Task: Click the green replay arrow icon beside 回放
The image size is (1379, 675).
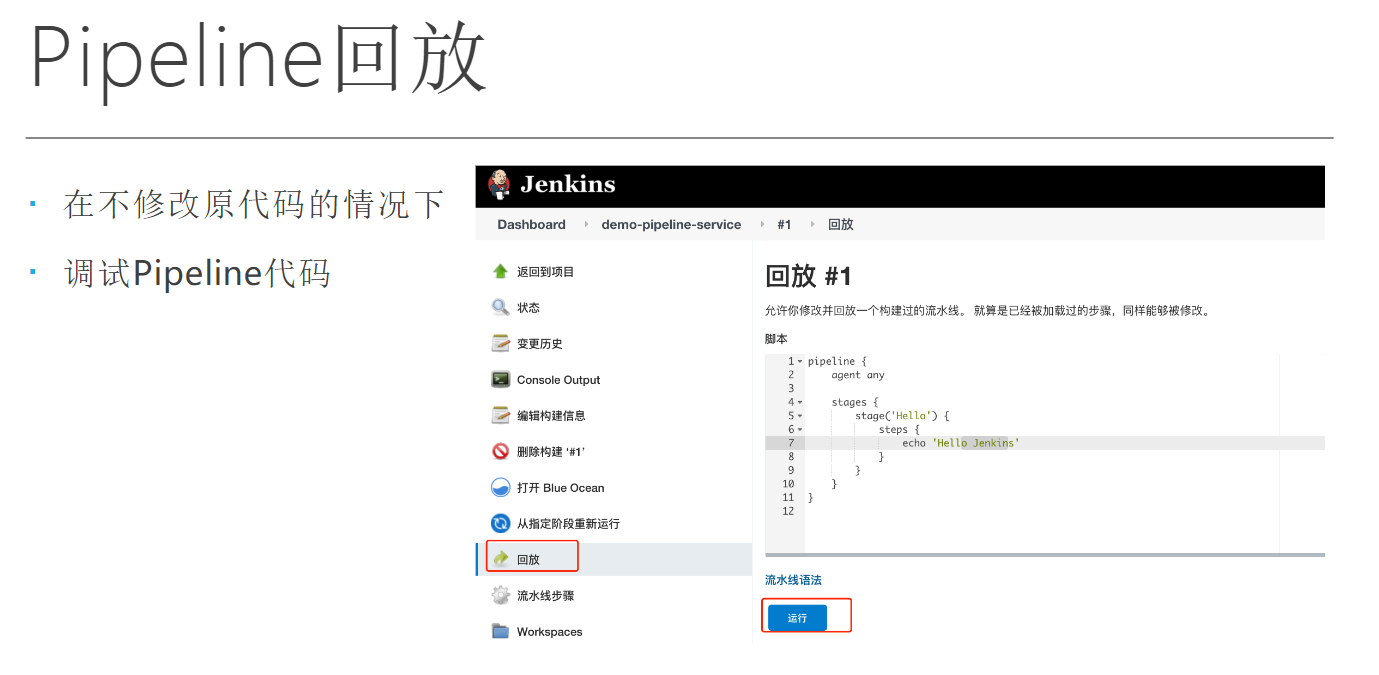Action: 501,559
